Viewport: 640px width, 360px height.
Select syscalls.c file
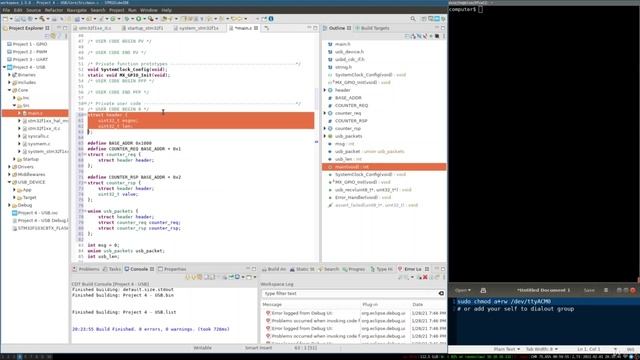coord(38,136)
